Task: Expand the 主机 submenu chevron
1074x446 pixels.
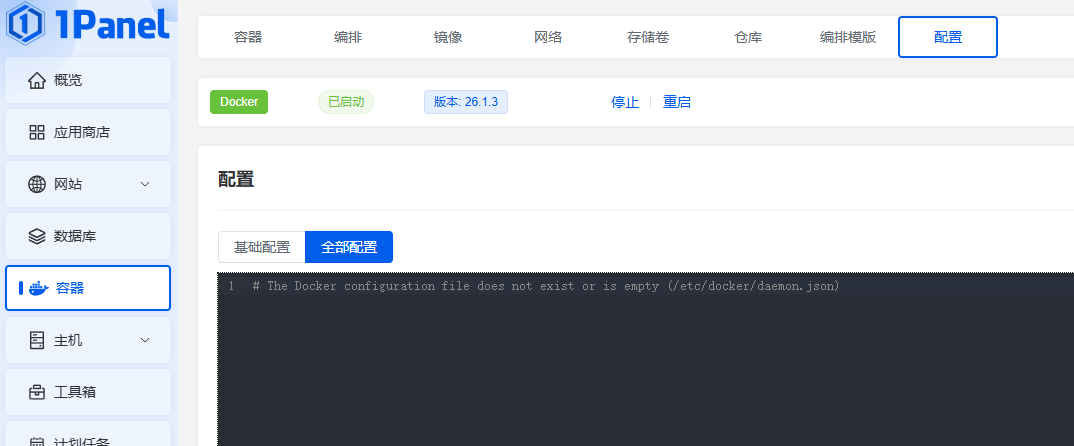Action: coord(145,340)
